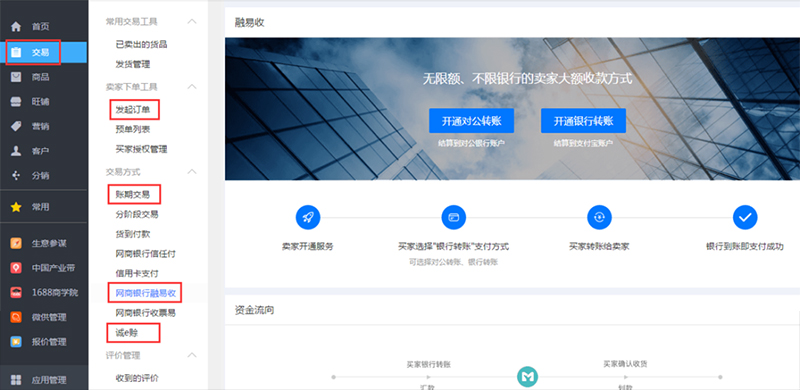
Task: Open 货到付款
Action: coord(133,234)
